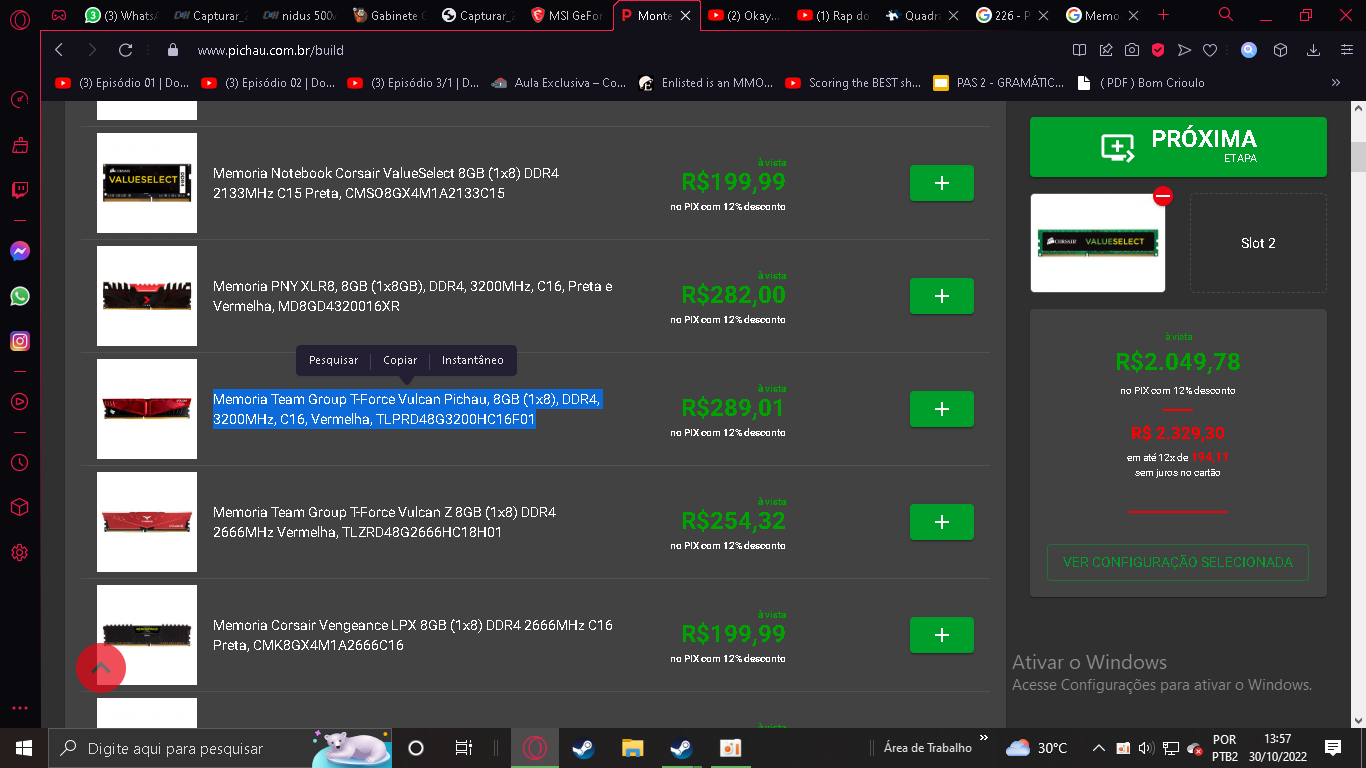This screenshot has width=1366, height=768.
Task: Click VER CONFIGURAÇÃO SELECIONADA button
Action: click(x=1178, y=562)
